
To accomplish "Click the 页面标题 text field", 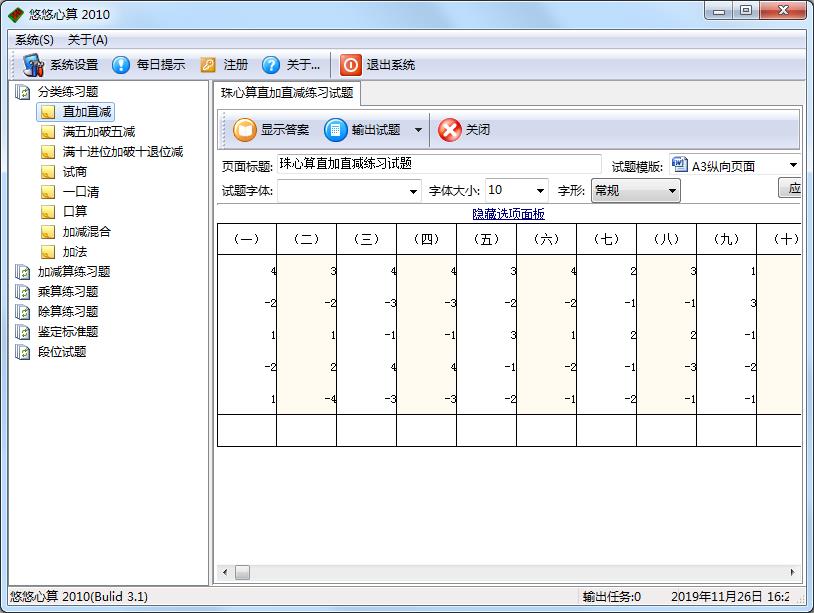I will [439, 164].
